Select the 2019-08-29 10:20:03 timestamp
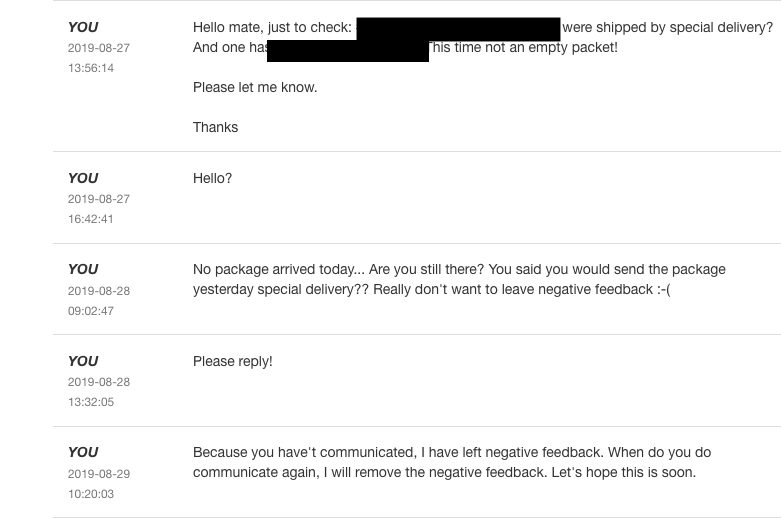Viewport: 781px width, 519px height. click(99, 484)
